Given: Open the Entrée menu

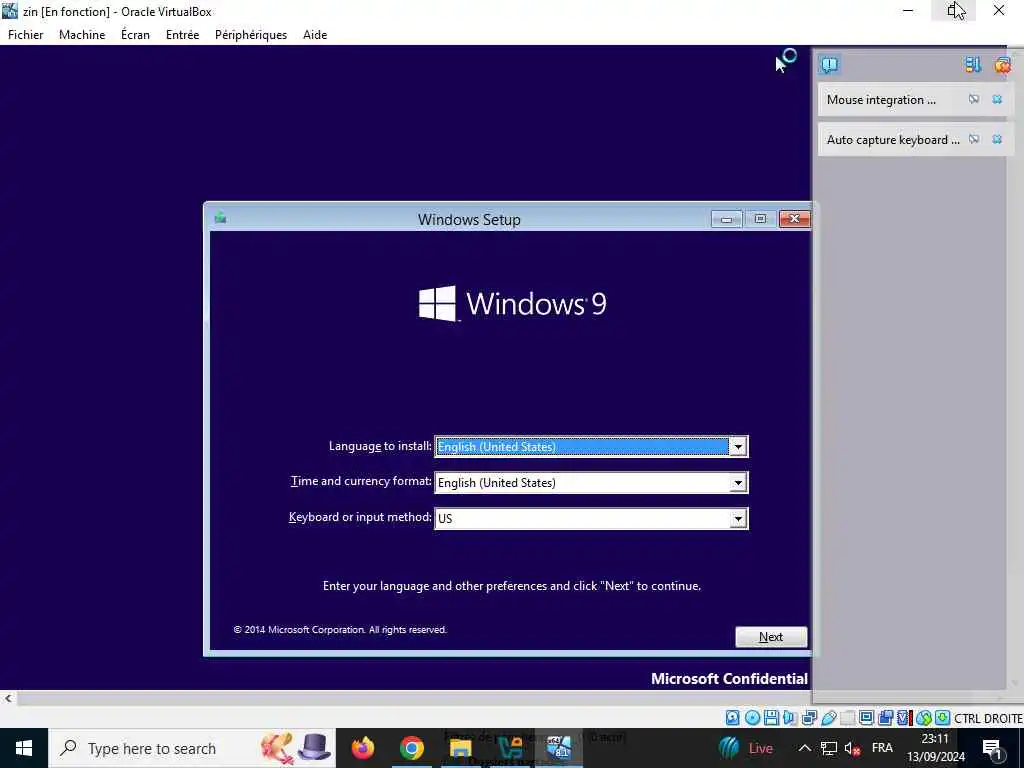Looking at the screenshot, I should tap(182, 35).
